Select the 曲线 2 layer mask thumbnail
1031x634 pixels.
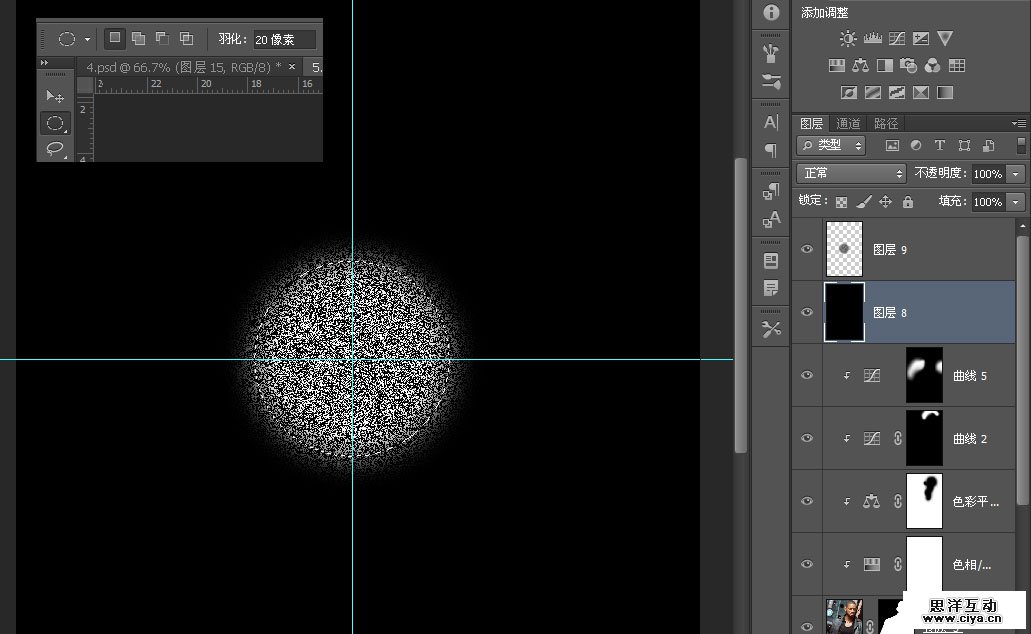(x=924, y=438)
